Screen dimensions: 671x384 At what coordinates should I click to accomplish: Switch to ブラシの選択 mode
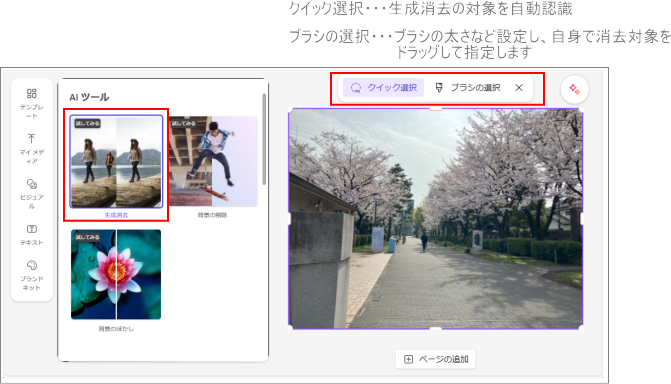click(x=467, y=88)
